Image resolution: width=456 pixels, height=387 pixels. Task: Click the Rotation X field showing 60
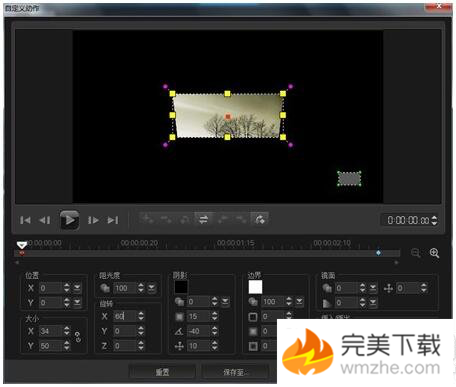[125, 316]
